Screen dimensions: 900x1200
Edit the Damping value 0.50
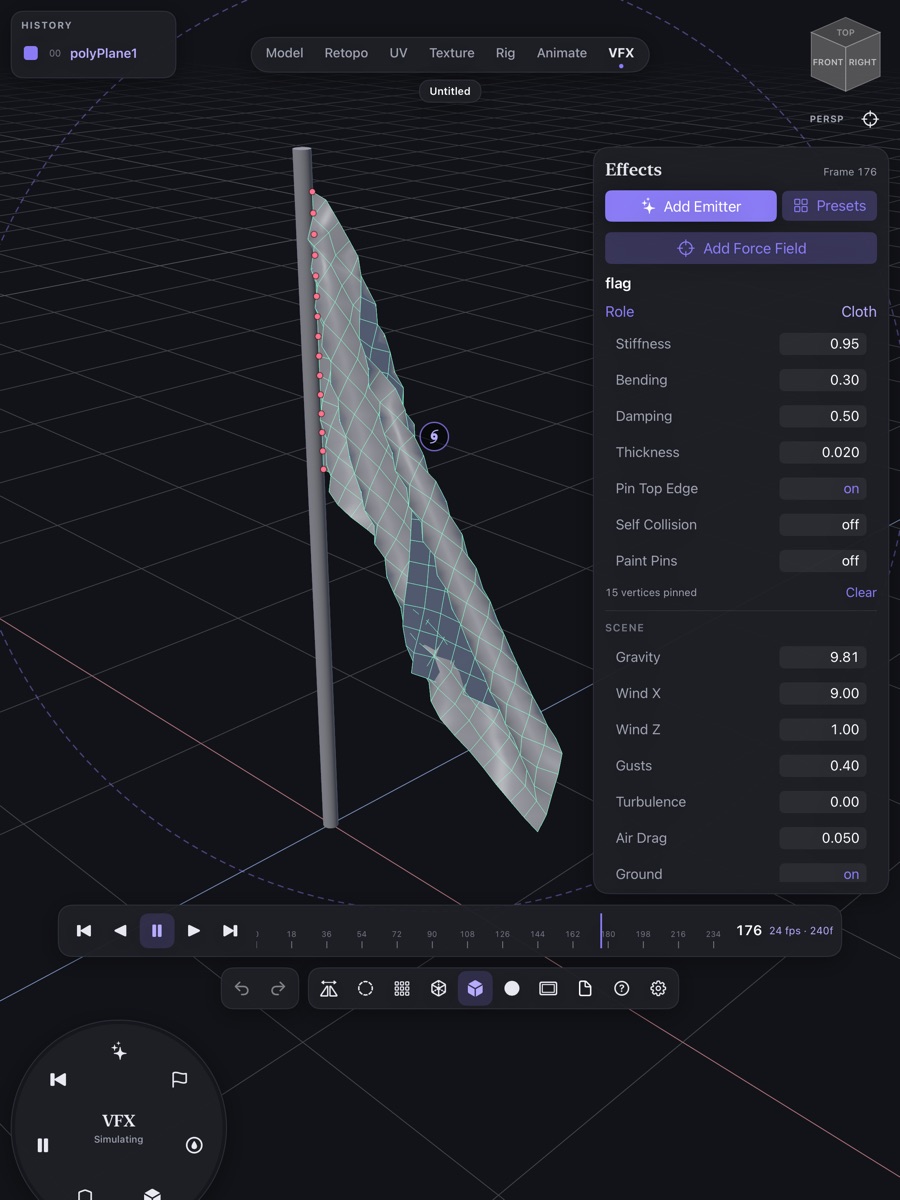coord(823,416)
